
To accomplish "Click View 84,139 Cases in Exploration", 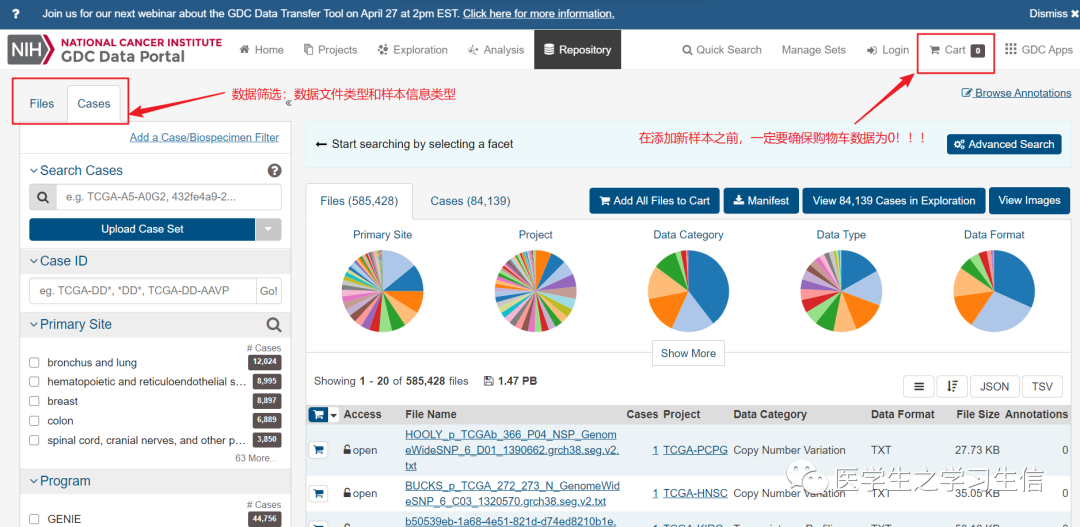I will click(x=894, y=200).
